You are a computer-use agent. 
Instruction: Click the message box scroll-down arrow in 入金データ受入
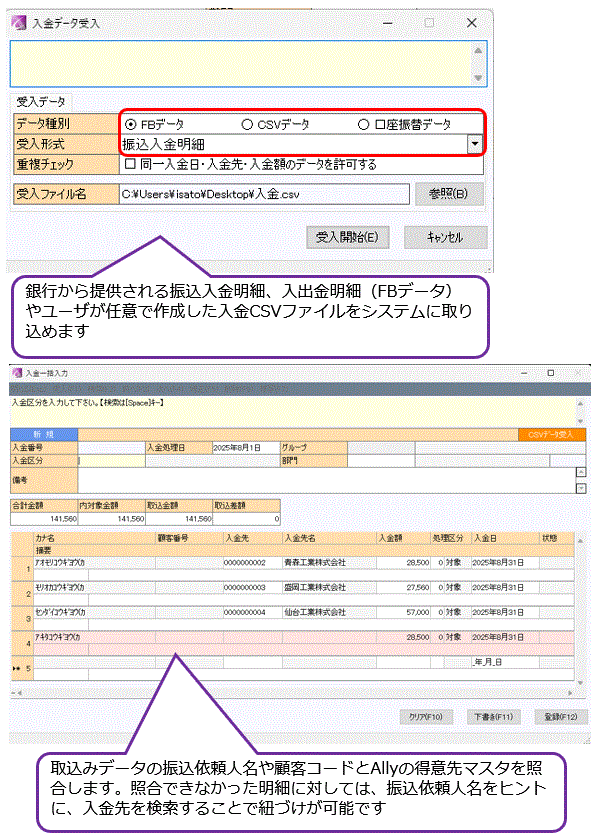click(x=478, y=78)
